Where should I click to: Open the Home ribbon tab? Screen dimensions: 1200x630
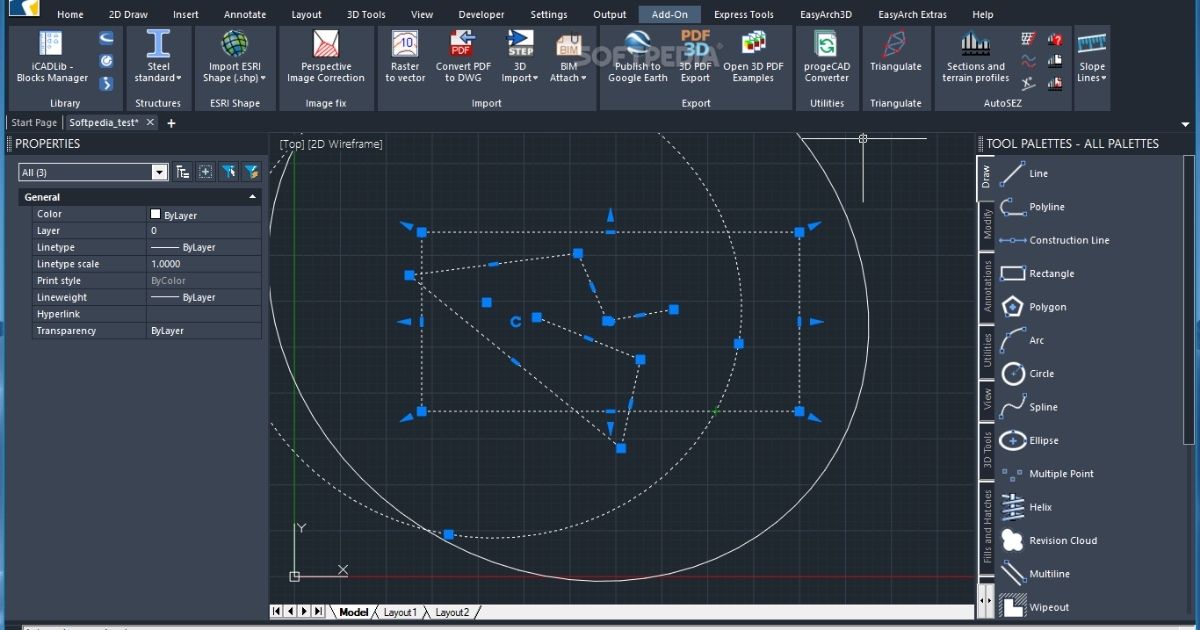click(70, 15)
